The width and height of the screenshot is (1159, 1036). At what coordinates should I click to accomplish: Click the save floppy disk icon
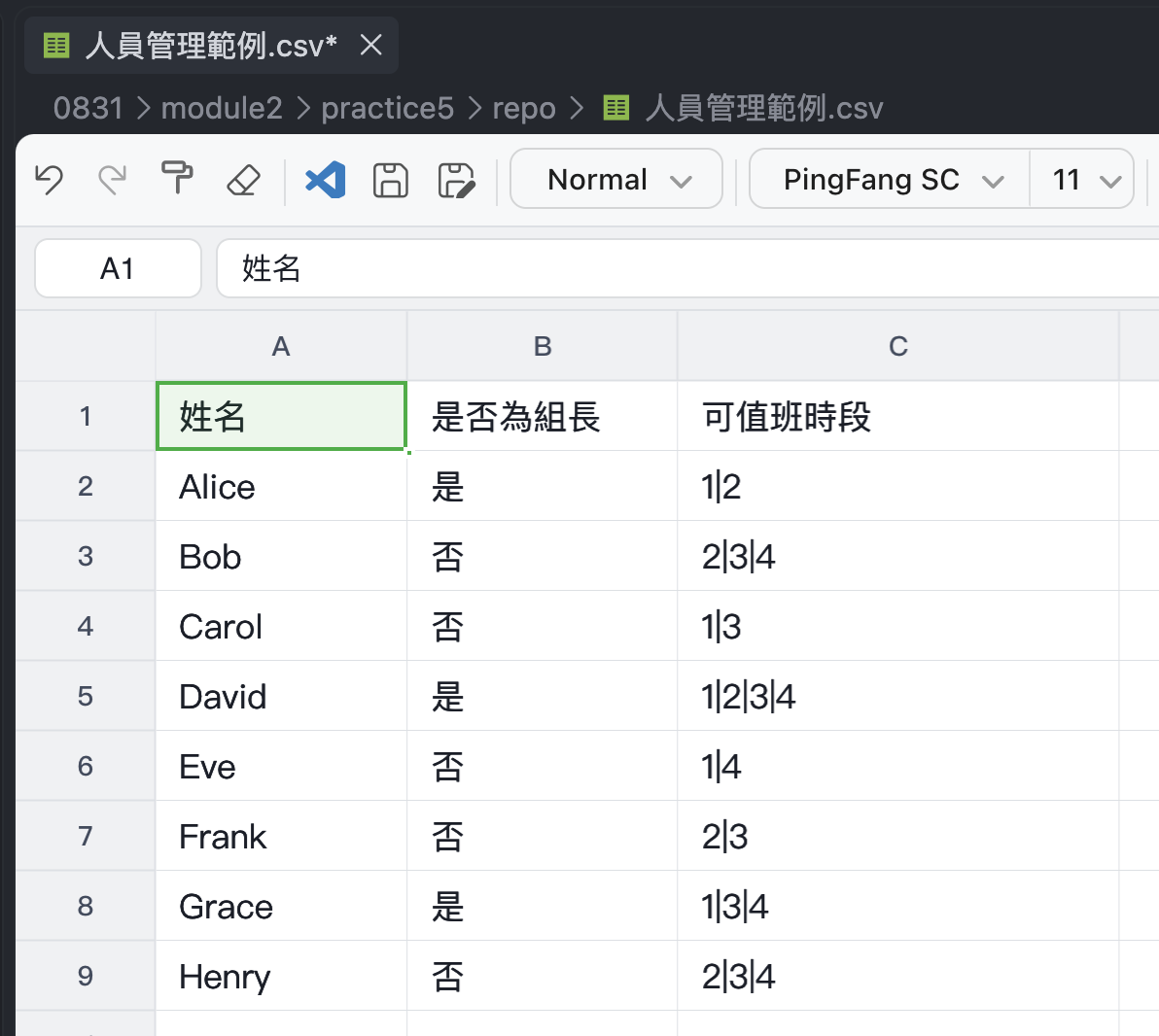click(390, 180)
